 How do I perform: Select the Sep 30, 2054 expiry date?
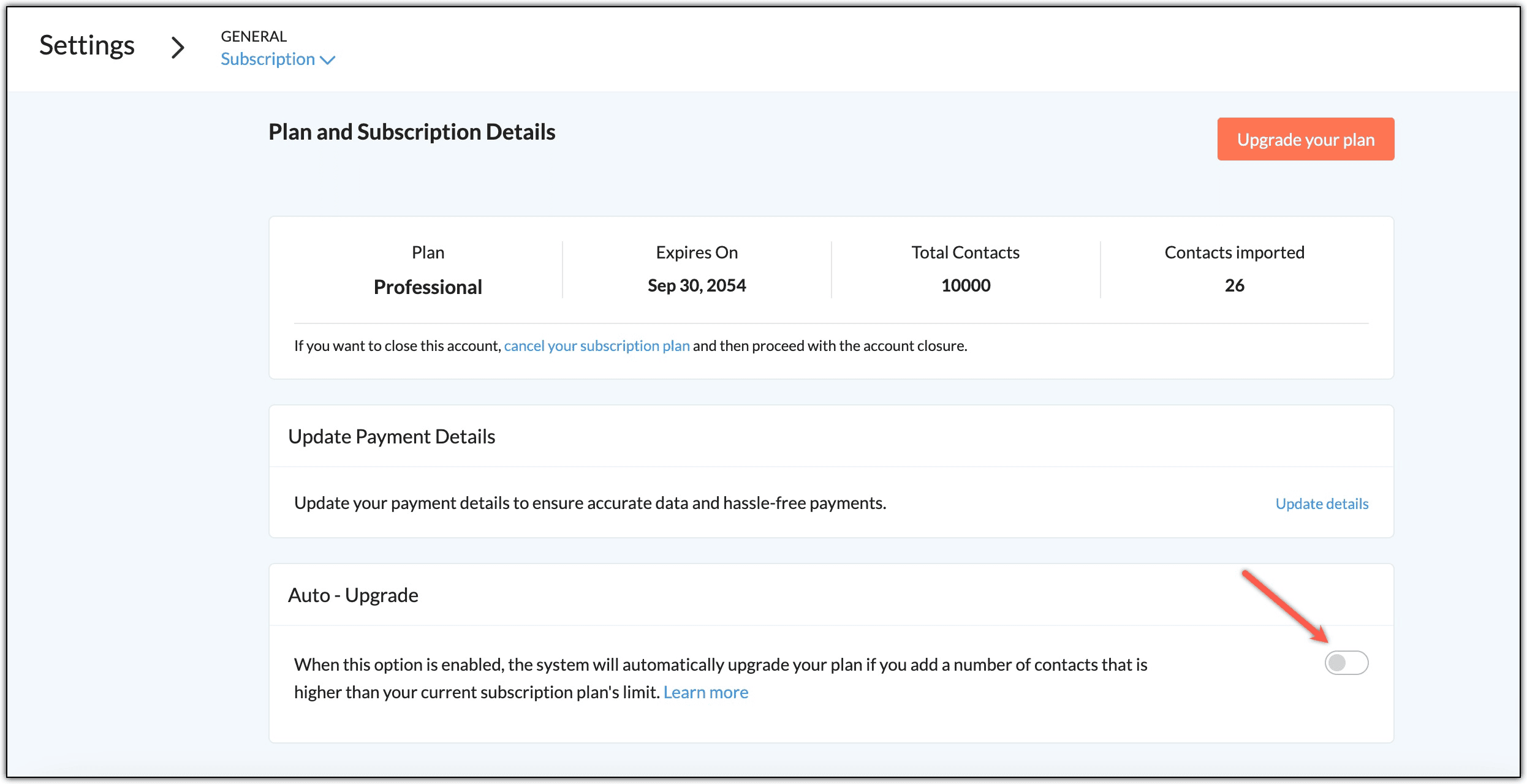click(696, 285)
